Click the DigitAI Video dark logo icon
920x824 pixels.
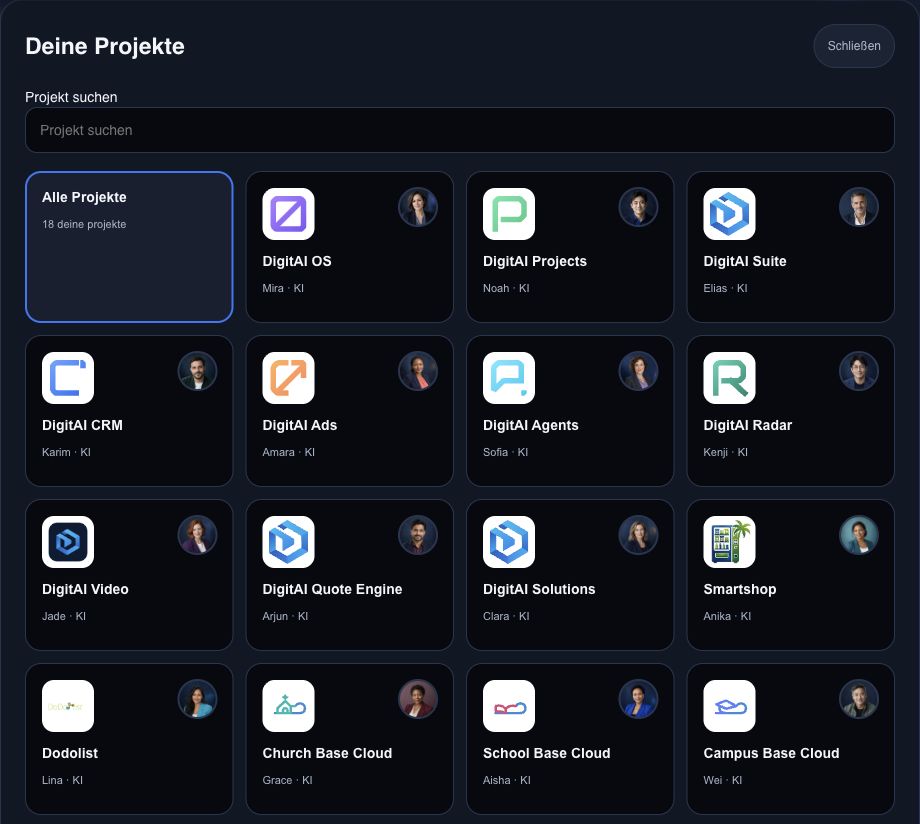coord(68,542)
